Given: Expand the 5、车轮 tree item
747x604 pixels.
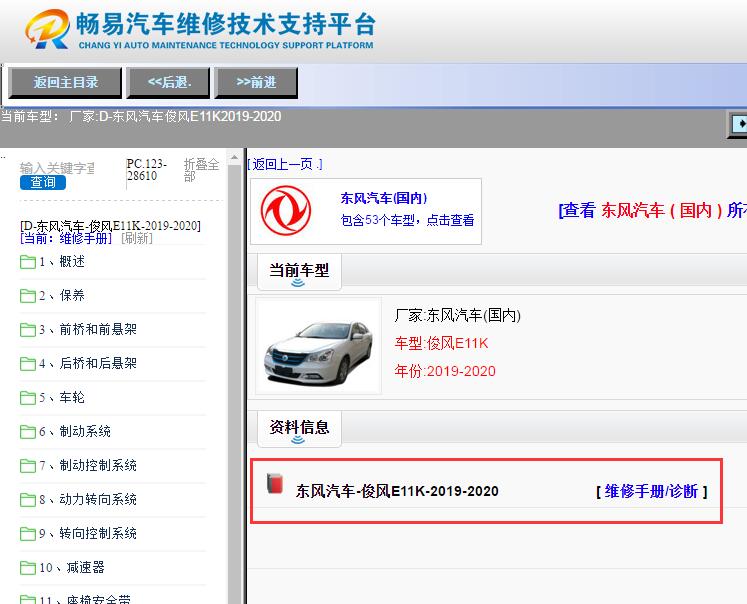Looking at the screenshot, I should point(62,397).
